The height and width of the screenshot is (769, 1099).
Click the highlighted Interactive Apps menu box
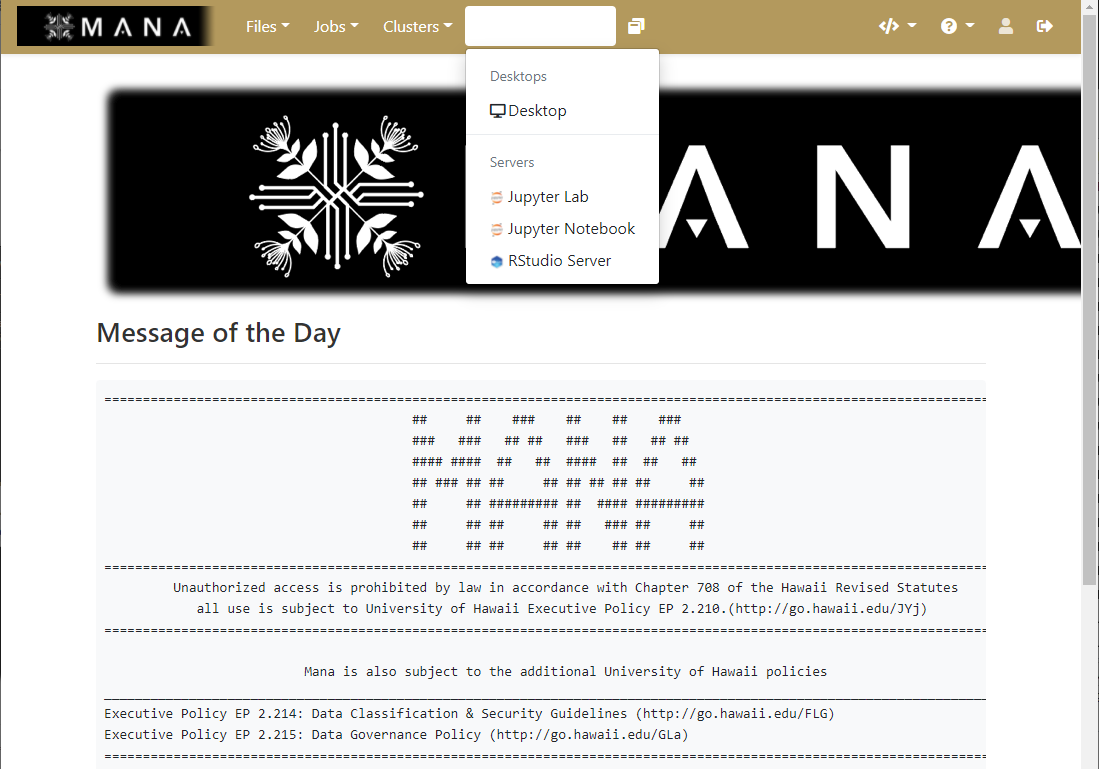(540, 27)
